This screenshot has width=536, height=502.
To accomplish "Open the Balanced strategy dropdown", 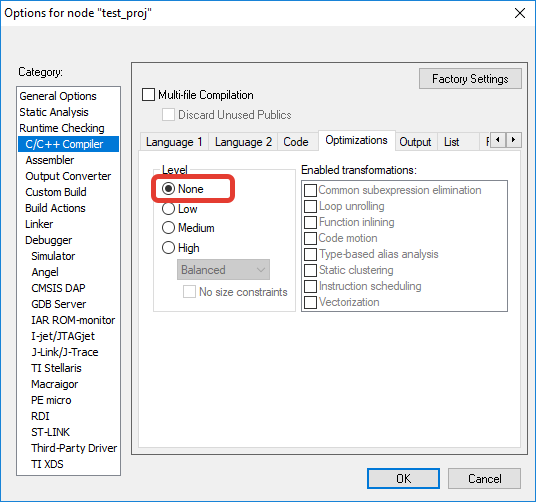I will click(223, 270).
